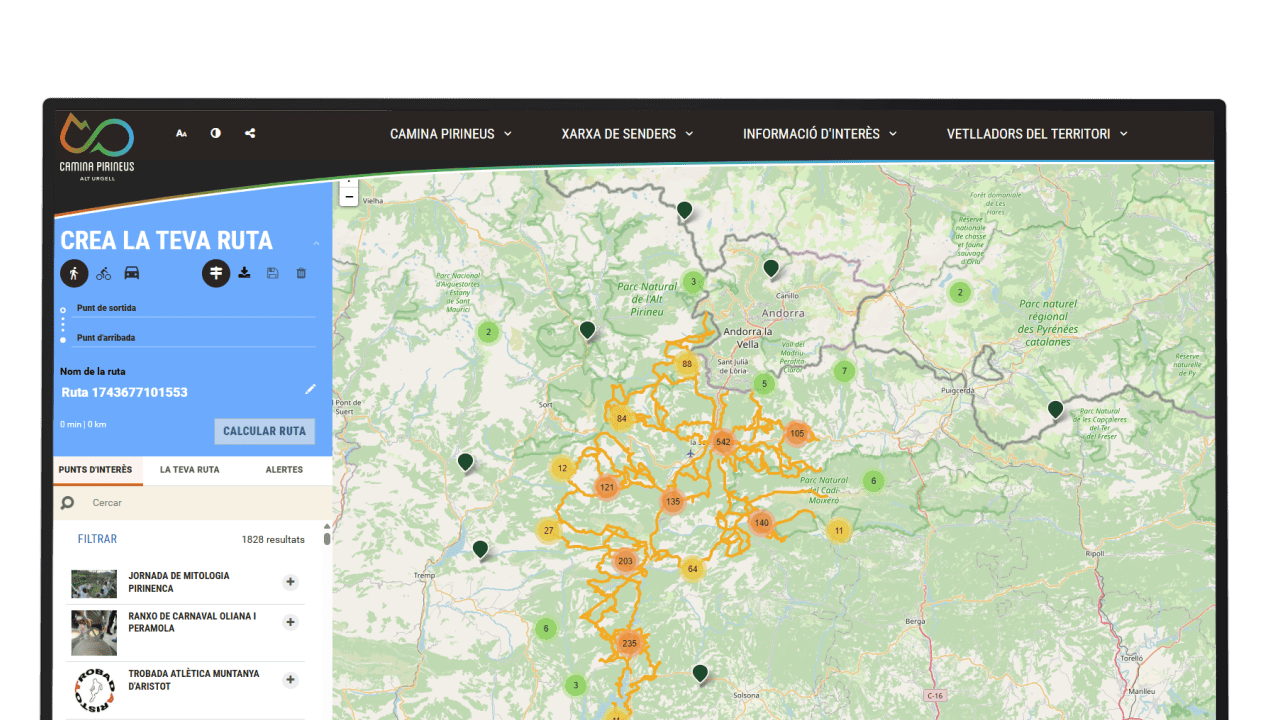The image size is (1280, 720).
Task: Click the 12 cluster marker on map
Action: tap(562, 468)
